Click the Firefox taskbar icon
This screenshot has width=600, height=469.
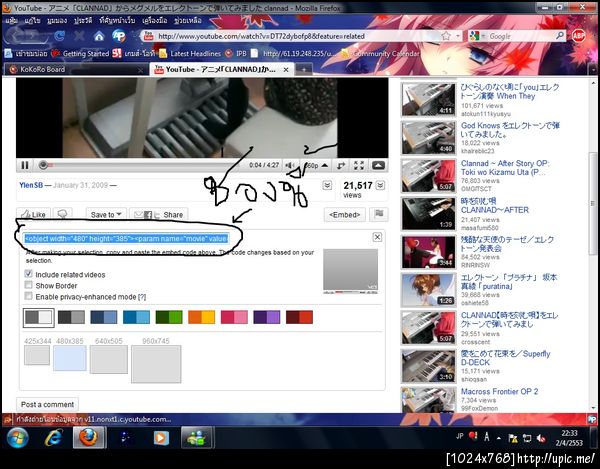88,438
